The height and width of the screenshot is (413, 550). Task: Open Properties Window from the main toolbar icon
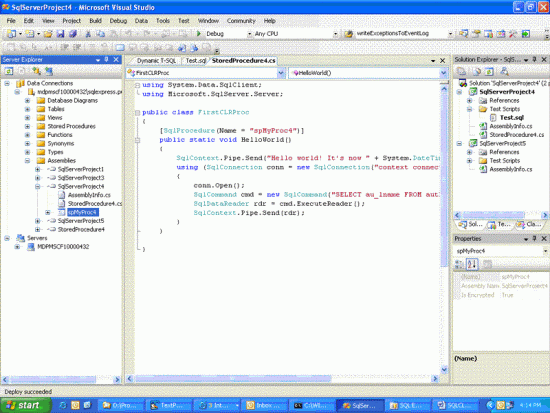click(476, 34)
